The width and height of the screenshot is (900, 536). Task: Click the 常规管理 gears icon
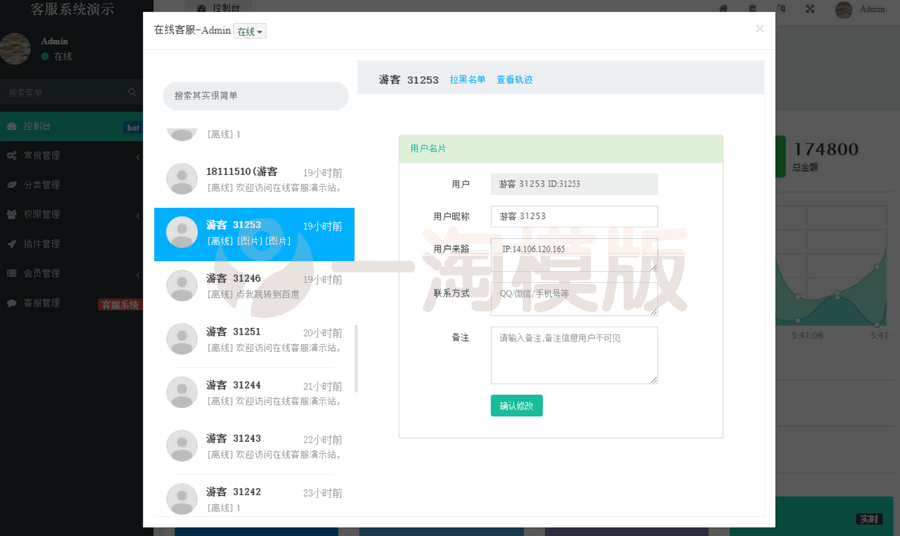point(11,156)
